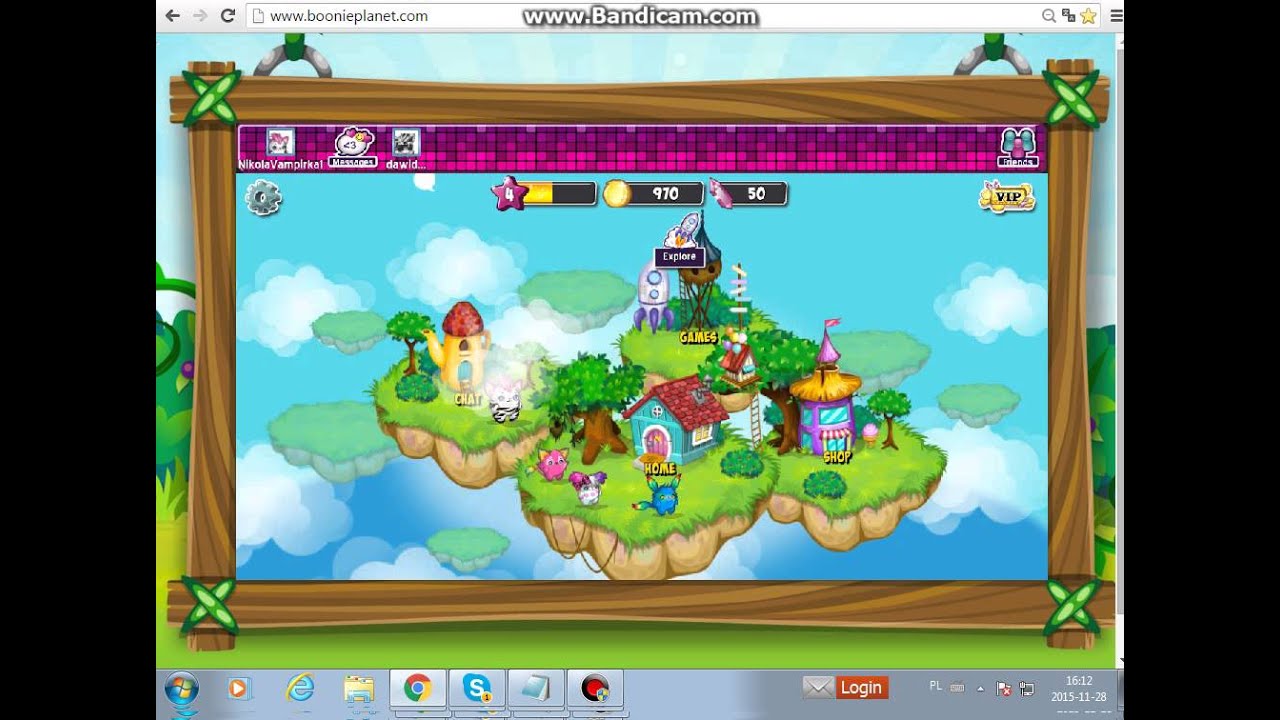The width and height of the screenshot is (1280, 720).
Task: Open the notepad app on taskbar
Action: point(536,689)
